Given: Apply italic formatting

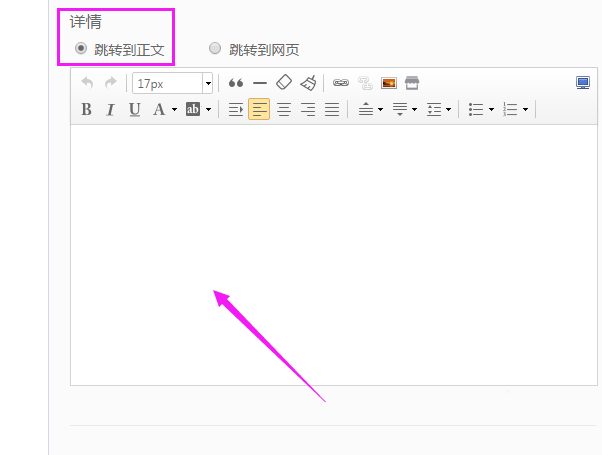Looking at the screenshot, I should (111, 110).
